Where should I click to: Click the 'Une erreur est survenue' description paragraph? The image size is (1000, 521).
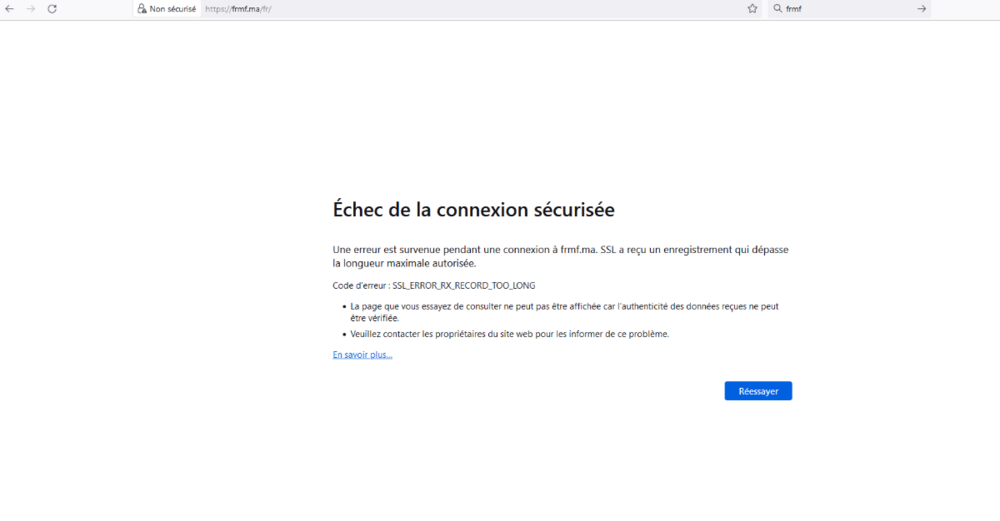(560, 256)
